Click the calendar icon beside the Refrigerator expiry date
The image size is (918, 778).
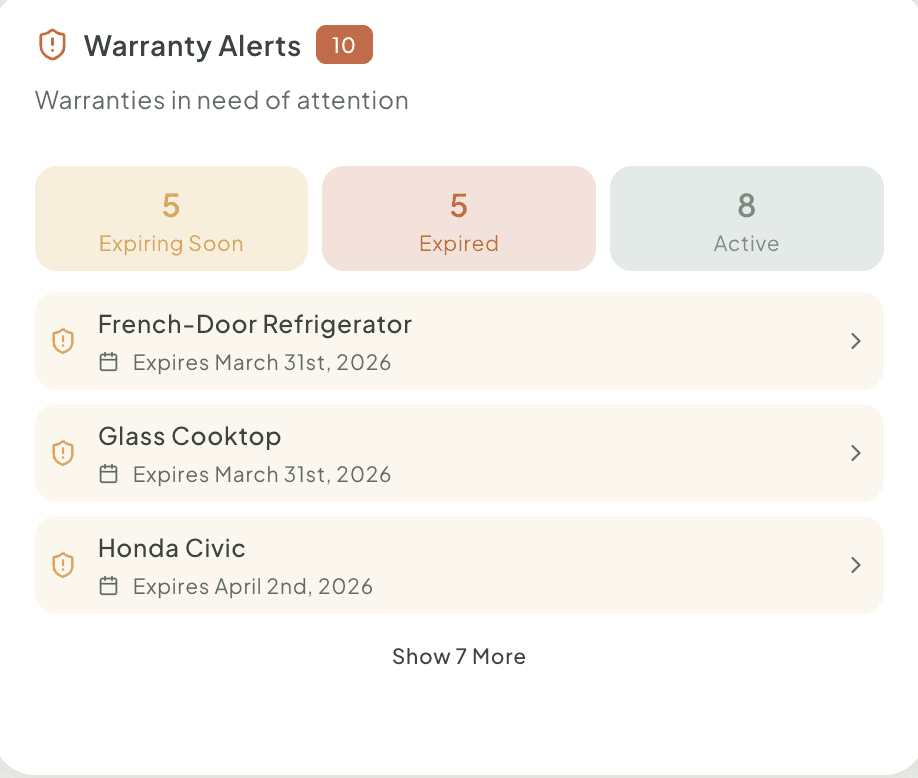tap(109, 362)
